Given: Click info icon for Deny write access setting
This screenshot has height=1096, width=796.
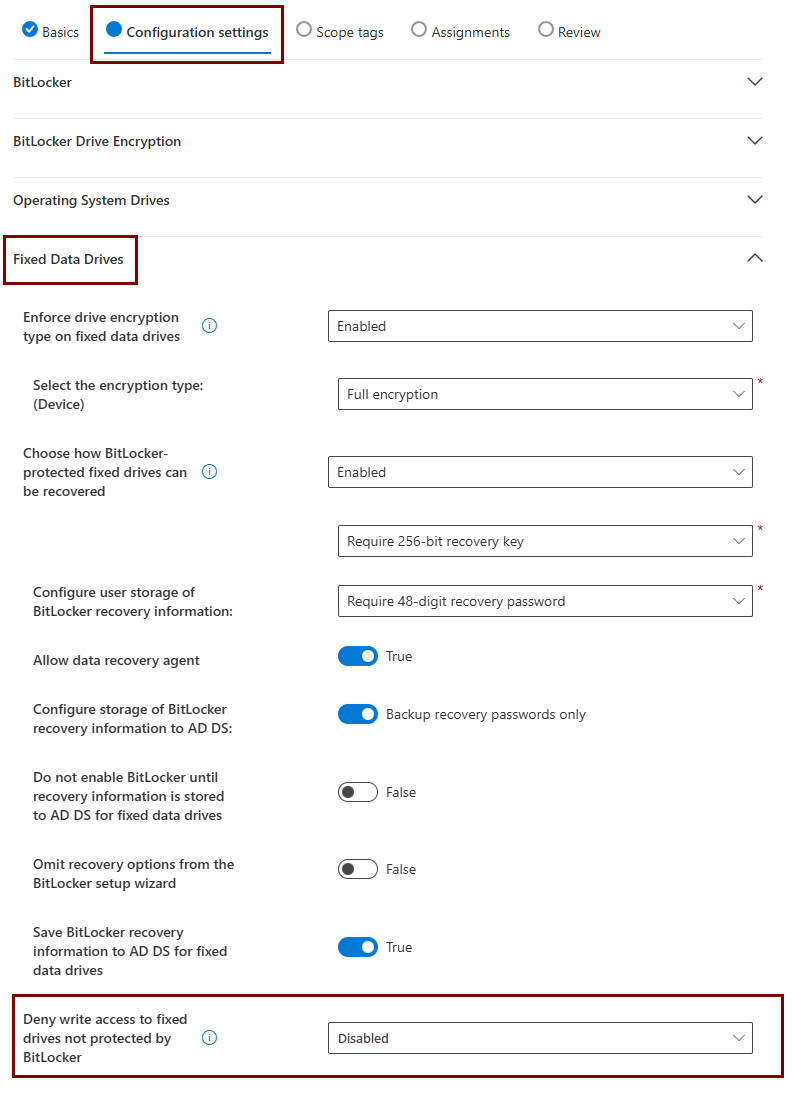Looking at the screenshot, I should pyautogui.click(x=210, y=1038).
